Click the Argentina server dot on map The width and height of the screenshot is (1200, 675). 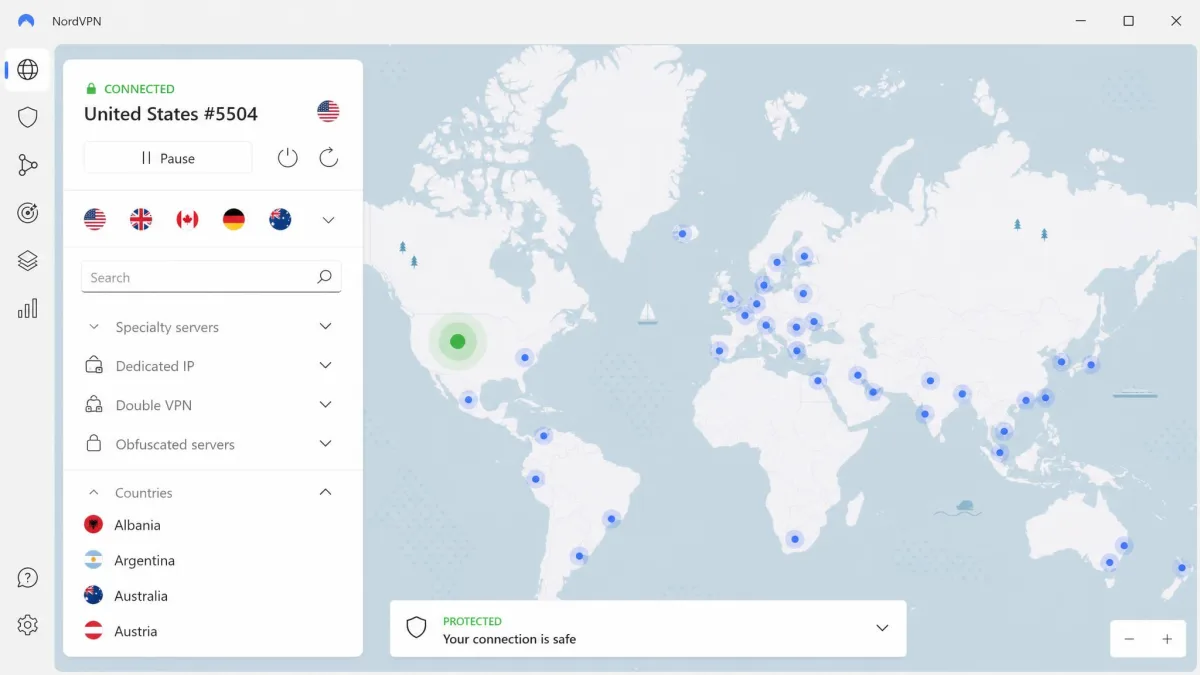[x=578, y=556]
